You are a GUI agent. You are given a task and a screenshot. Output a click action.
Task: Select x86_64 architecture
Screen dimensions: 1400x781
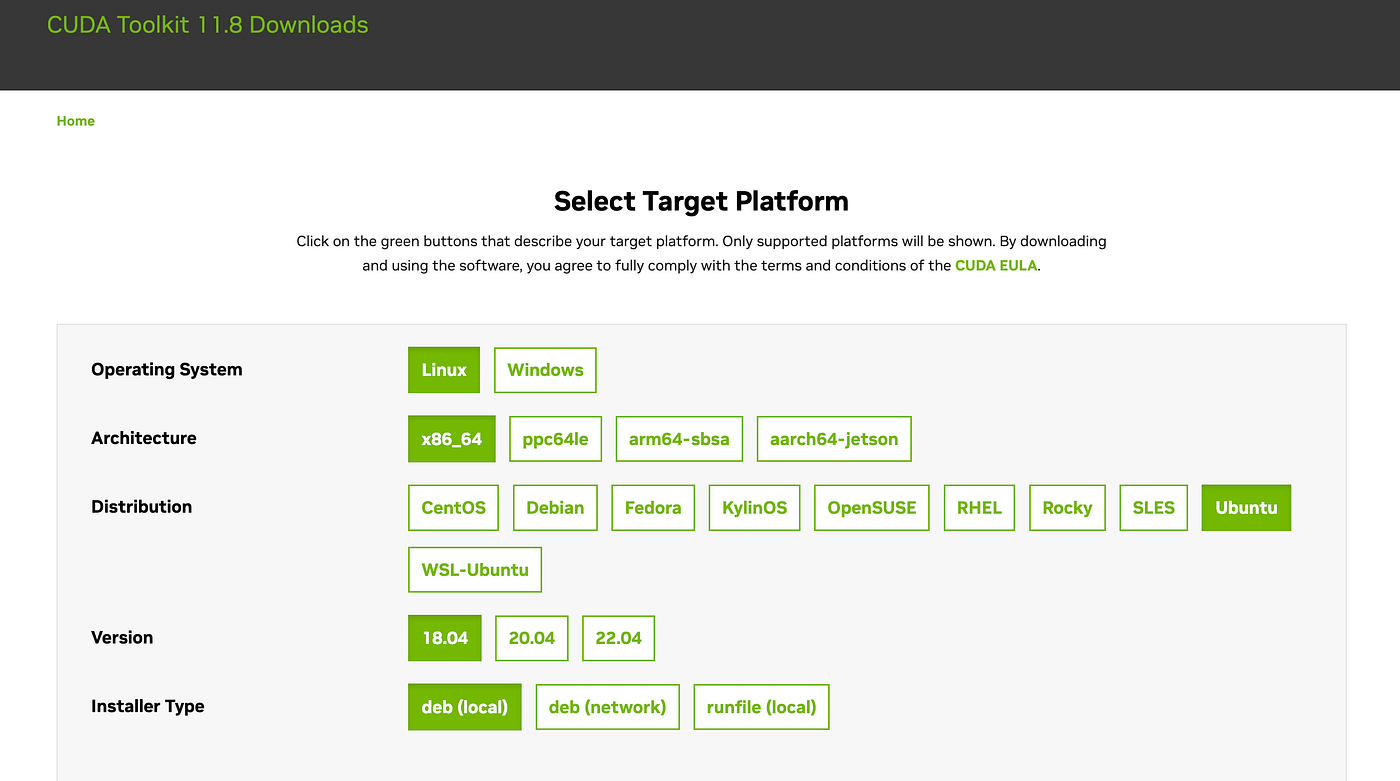pos(452,439)
